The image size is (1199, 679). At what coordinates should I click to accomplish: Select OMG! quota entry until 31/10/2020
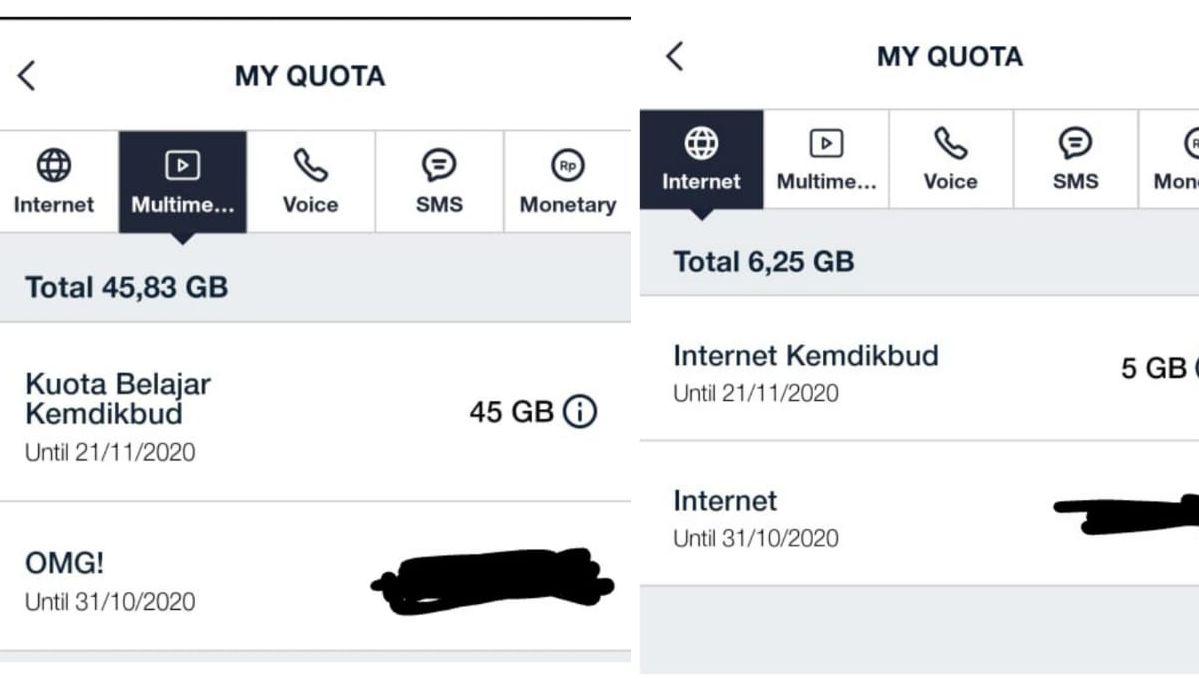[x=315, y=577]
